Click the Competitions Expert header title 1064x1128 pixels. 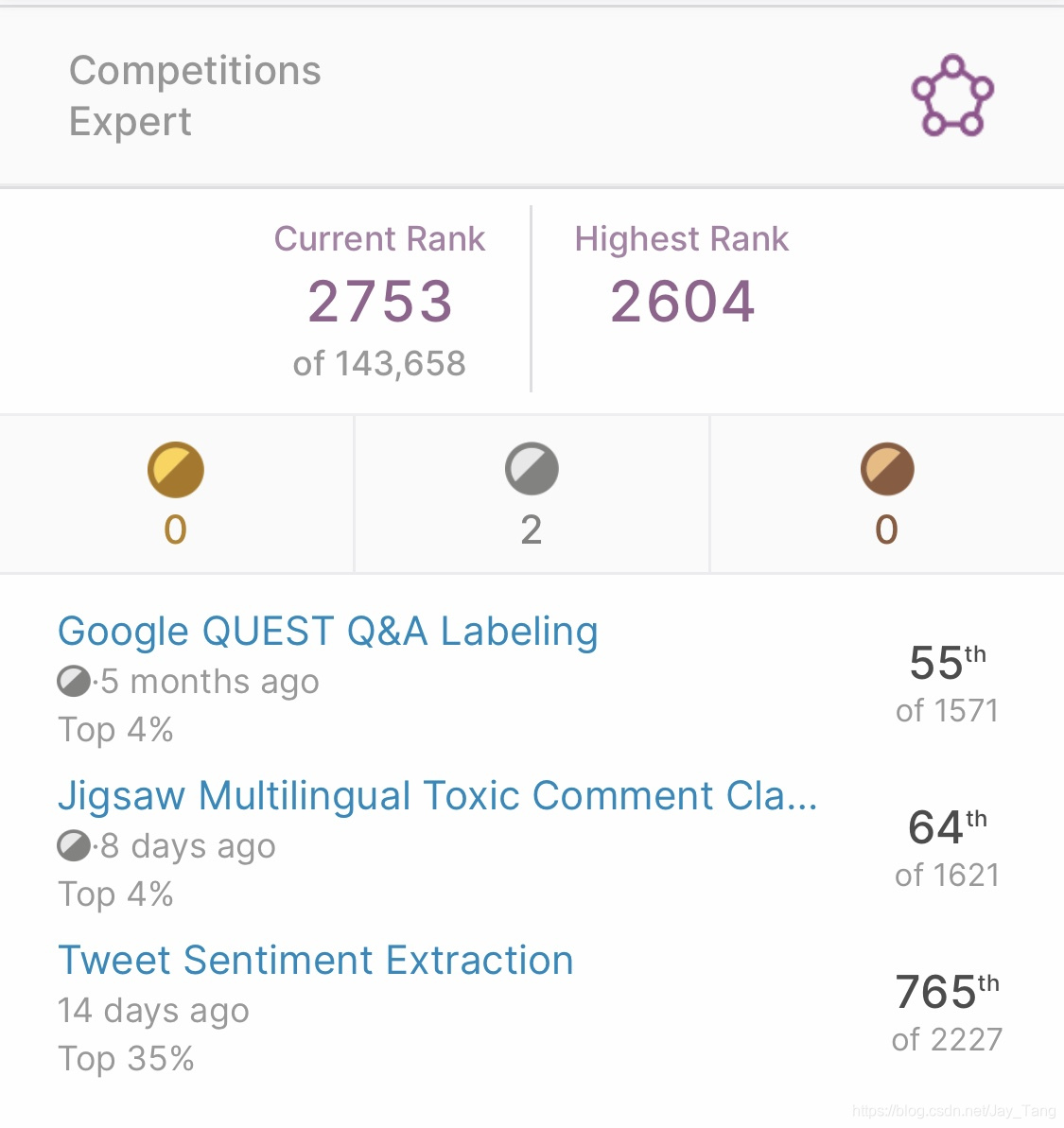pyautogui.click(x=195, y=95)
